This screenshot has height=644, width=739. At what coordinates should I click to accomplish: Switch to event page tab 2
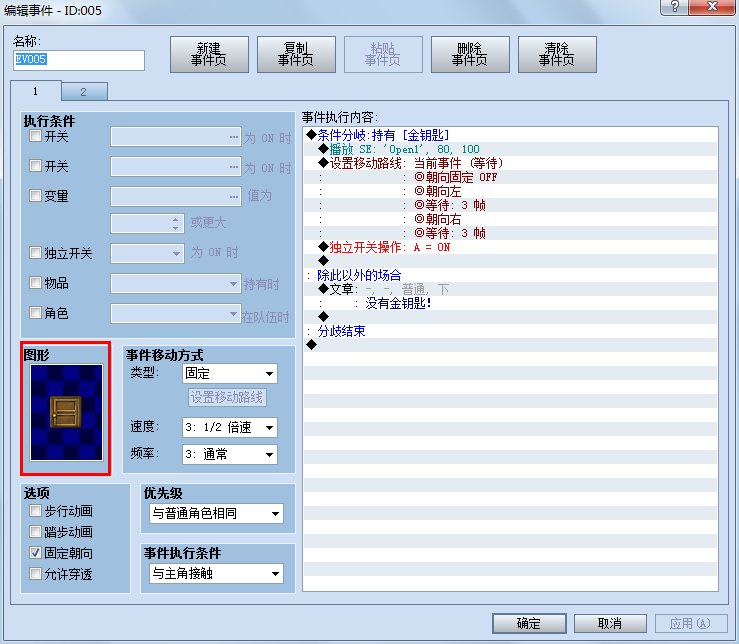[x=84, y=92]
